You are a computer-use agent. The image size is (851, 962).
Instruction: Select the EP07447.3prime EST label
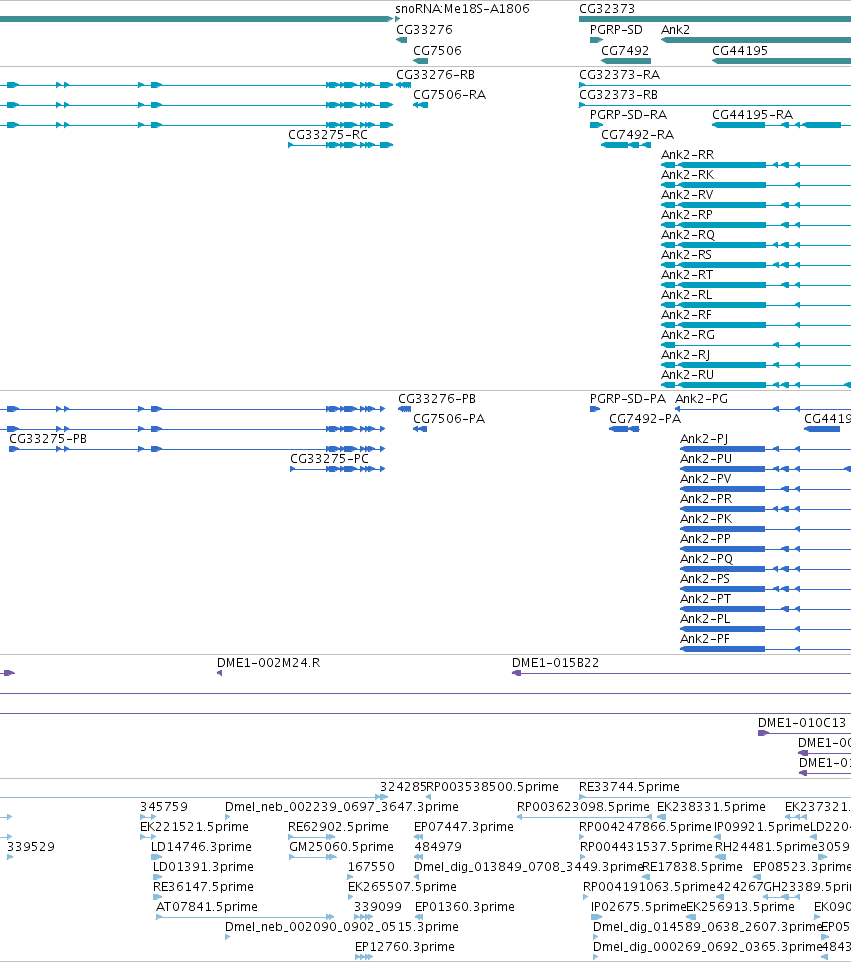(x=464, y=827)
